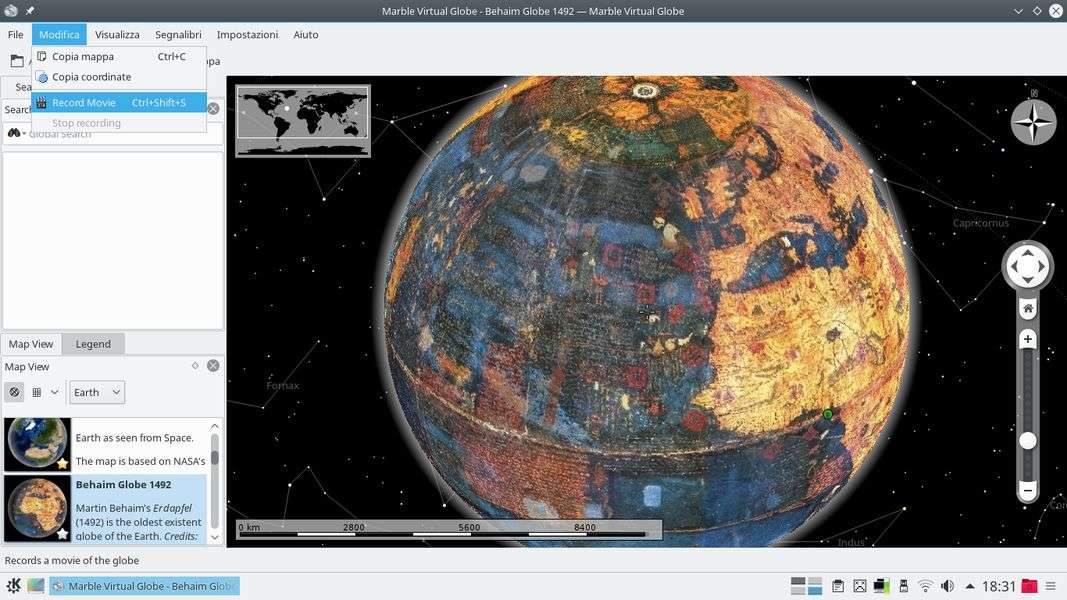Zoom out using the minus button
Image resolution: width=1067 pixels, height=600 pixels.
pyautogui.click(x=1027, y=490)
